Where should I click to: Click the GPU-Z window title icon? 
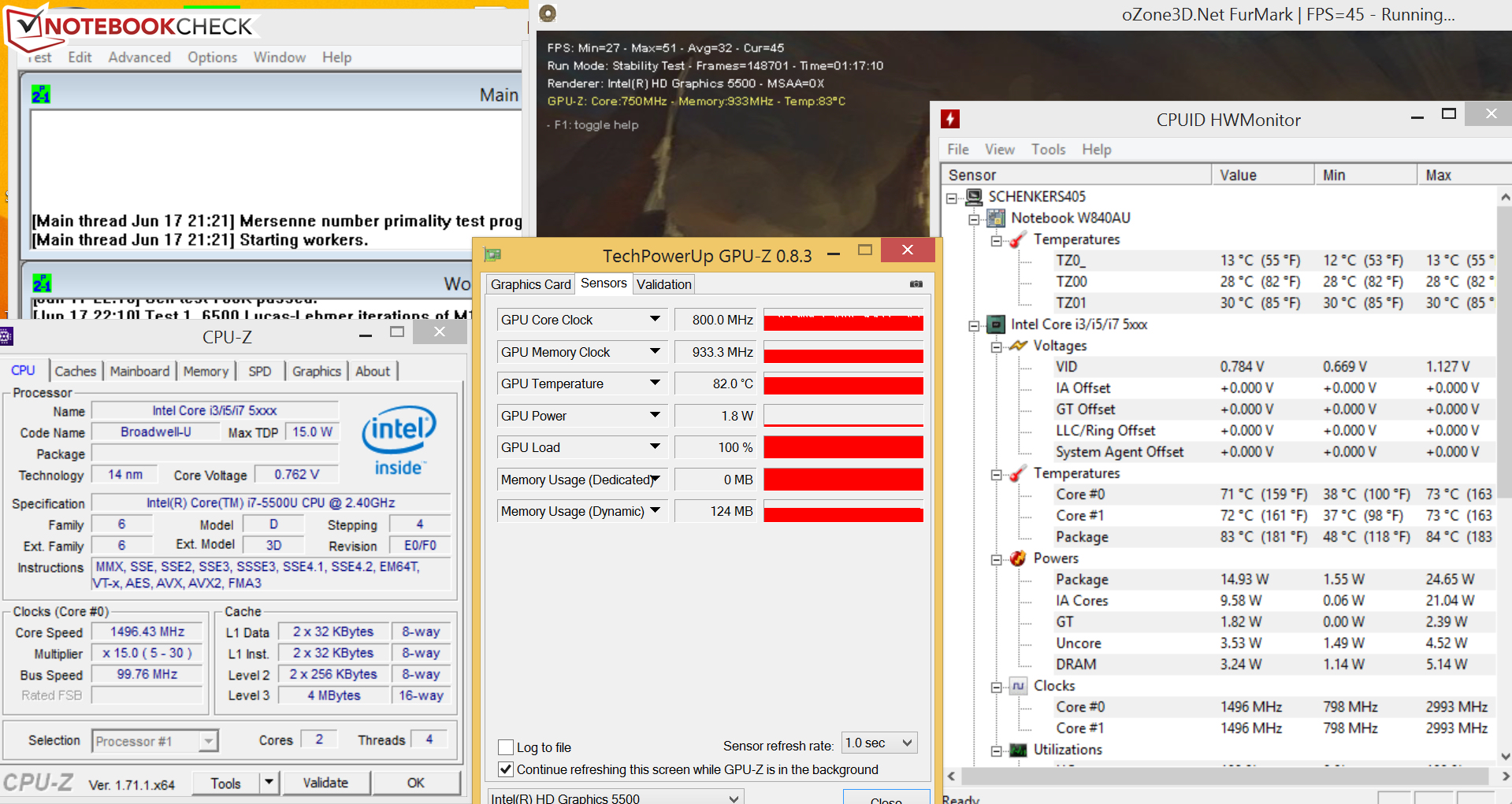(493, 254)
